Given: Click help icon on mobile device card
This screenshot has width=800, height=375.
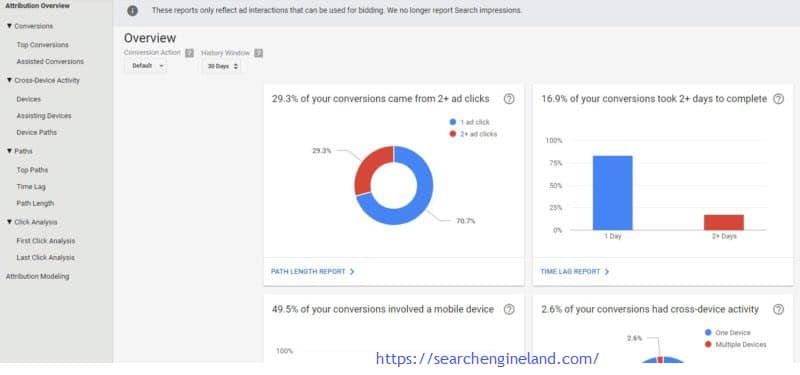Looking at the screenshot, I should pyautogui.click(x=509, y=309).
